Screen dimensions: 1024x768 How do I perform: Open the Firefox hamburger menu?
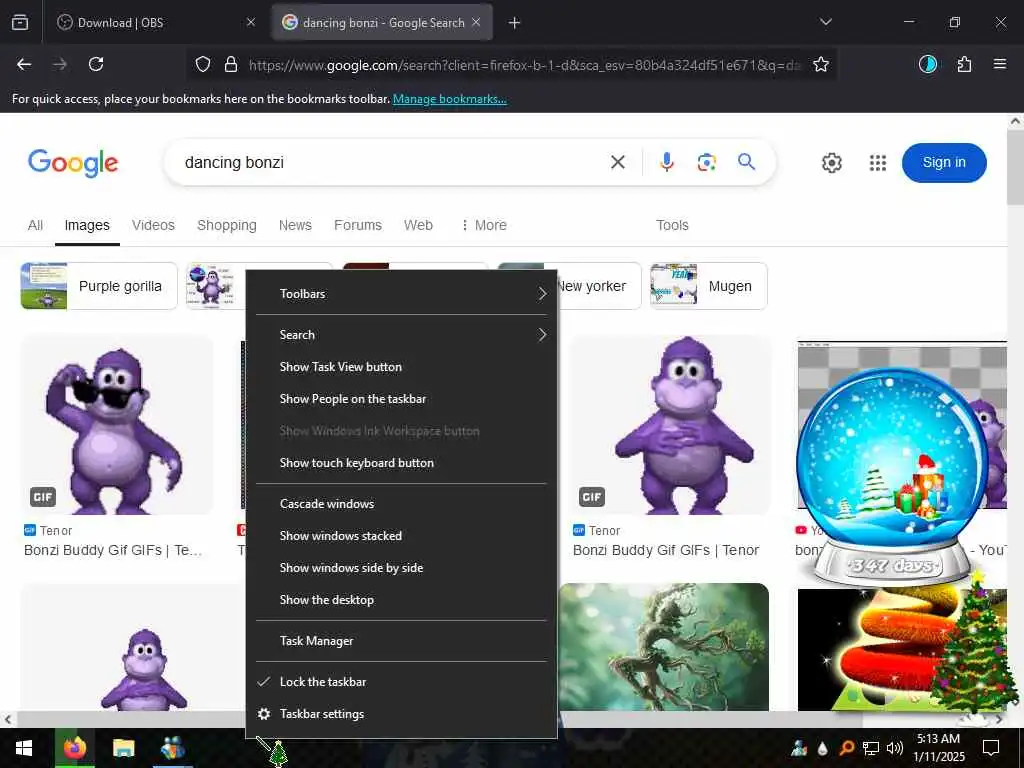pos(1000,64)
